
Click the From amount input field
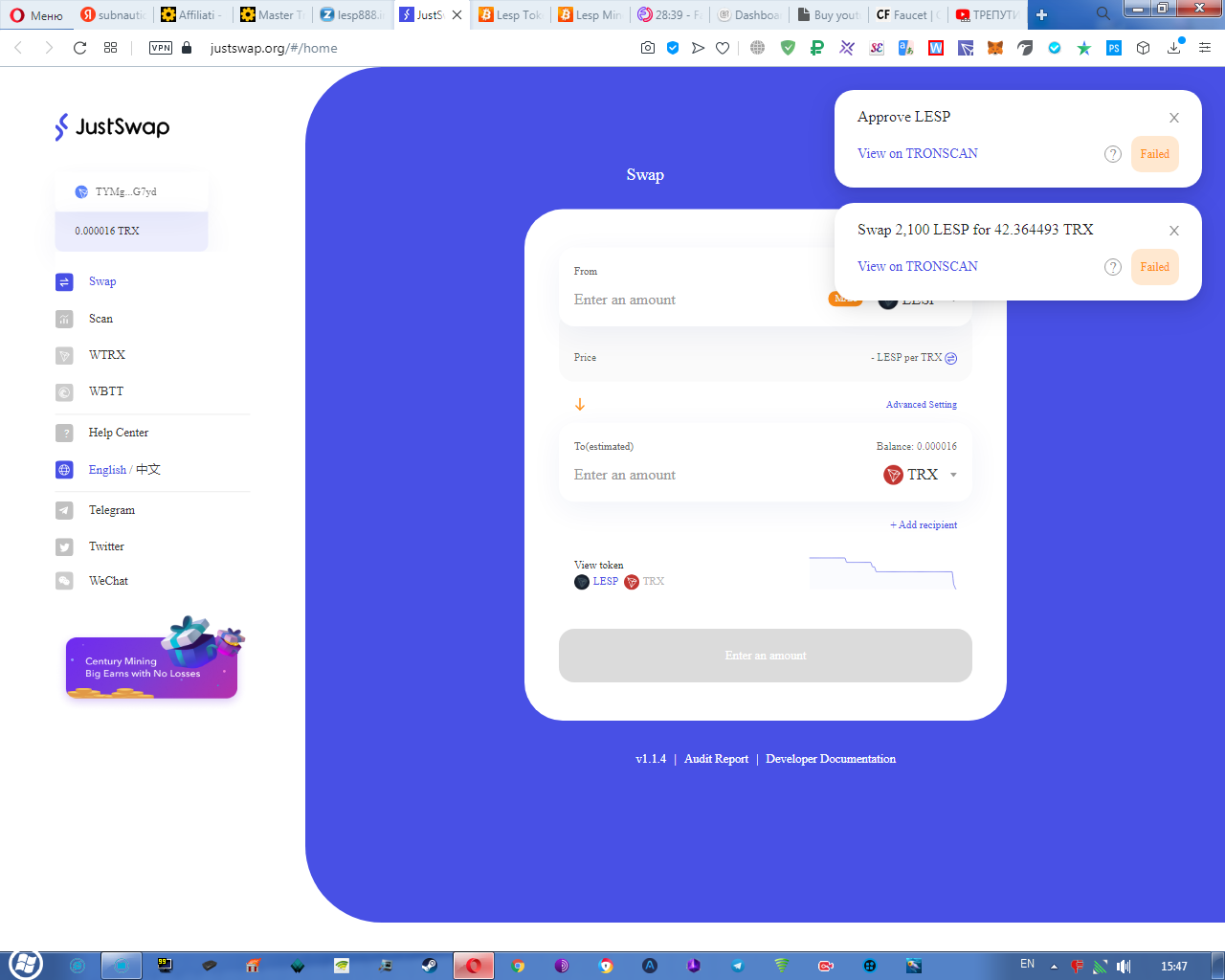pyautogui.click(x=694, y=300)
